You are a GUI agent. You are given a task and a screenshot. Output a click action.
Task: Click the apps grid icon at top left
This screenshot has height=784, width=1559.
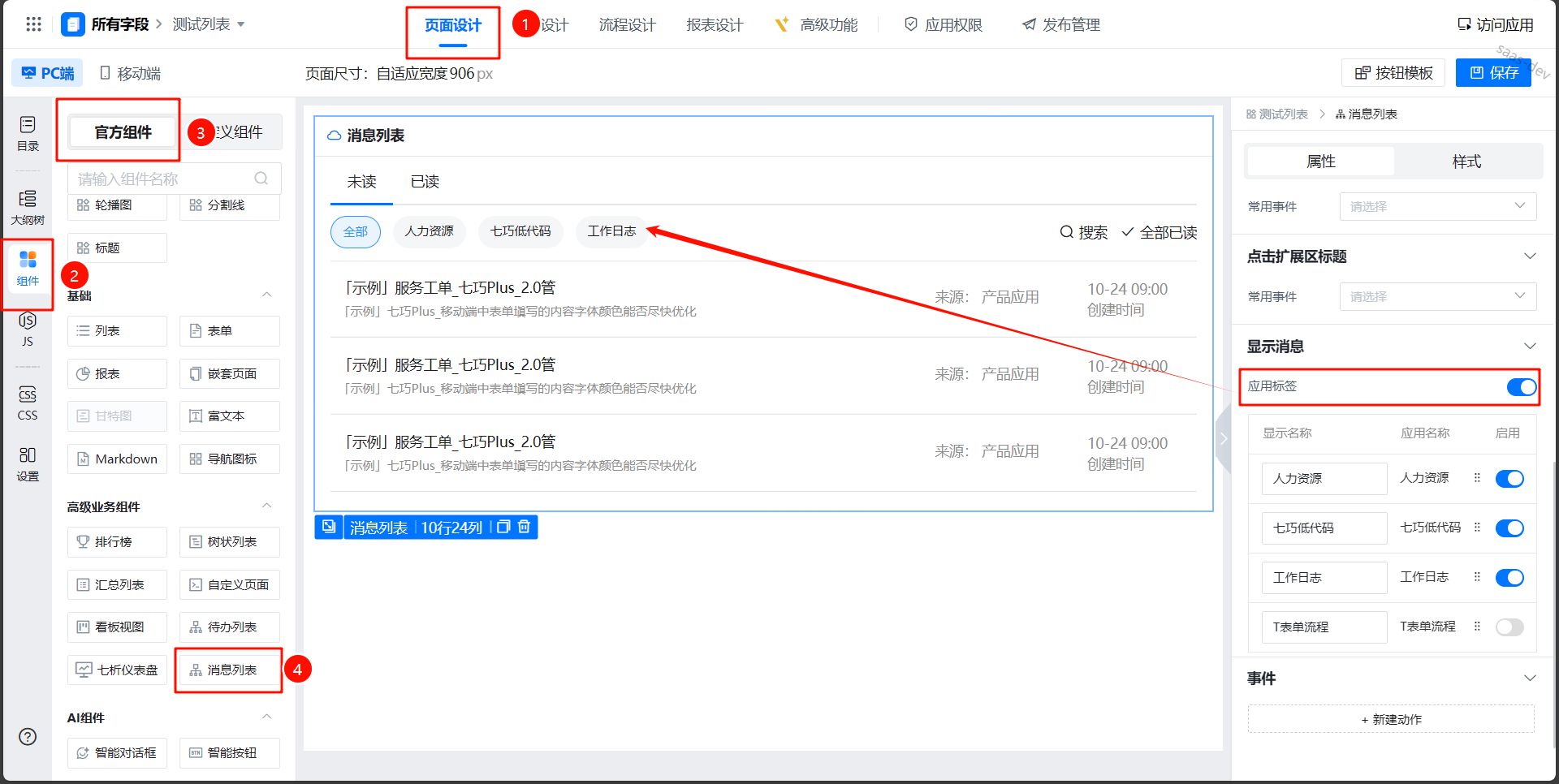pos(33,24)
